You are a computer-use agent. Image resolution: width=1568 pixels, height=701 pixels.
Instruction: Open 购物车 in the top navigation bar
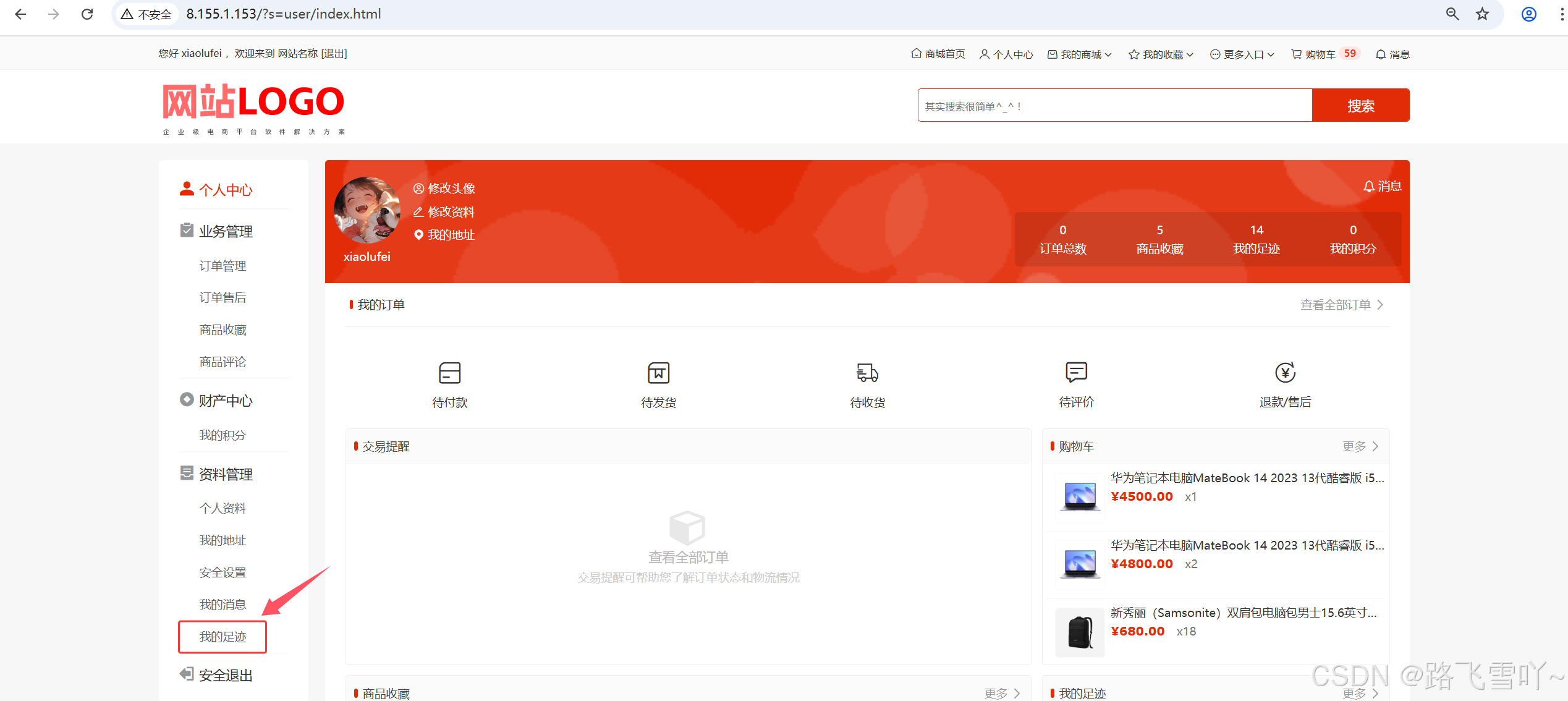coord(1320,54)
